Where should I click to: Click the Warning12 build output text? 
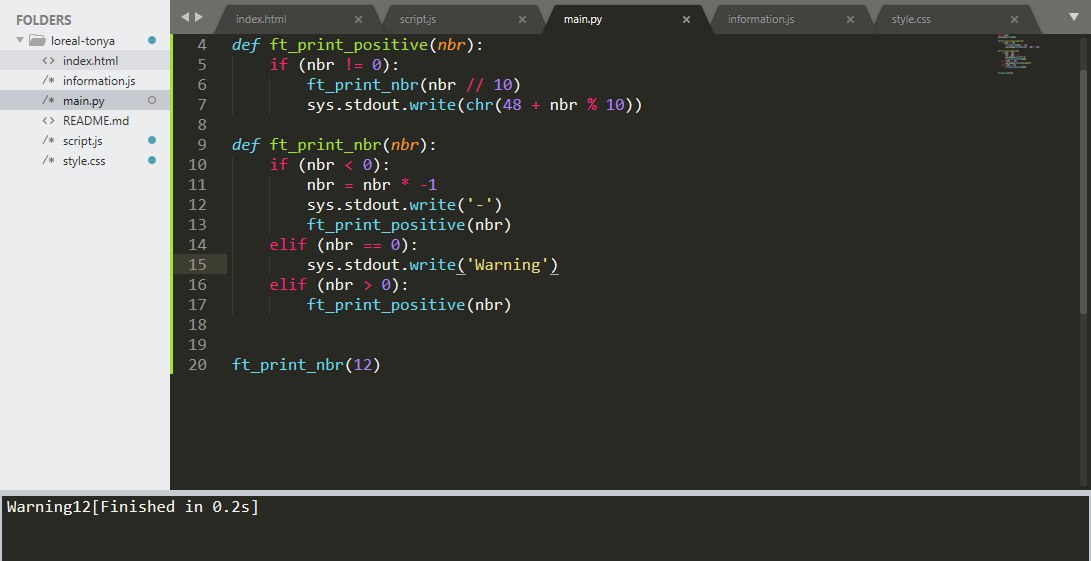pyautogui.click(x=49, y=507)
